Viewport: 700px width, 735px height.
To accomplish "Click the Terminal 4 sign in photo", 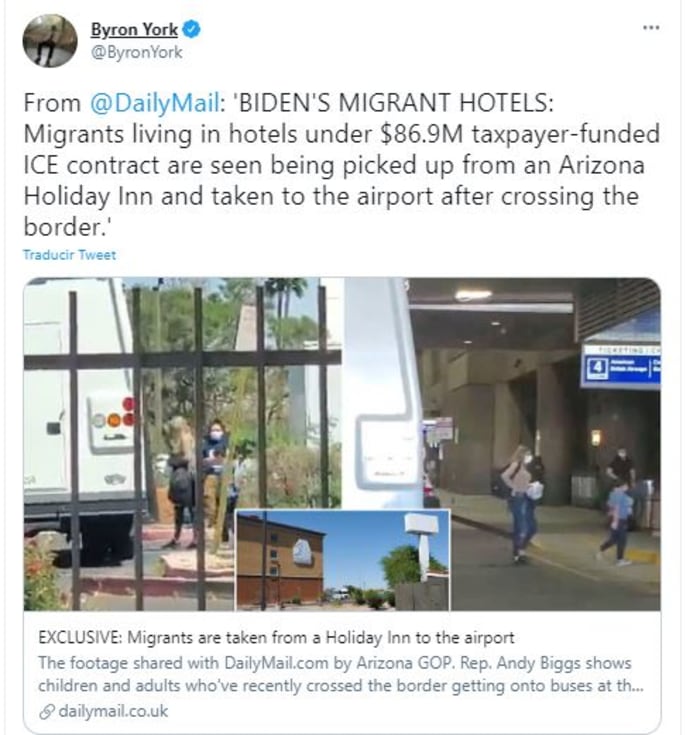I will click(x=621, y=368).
